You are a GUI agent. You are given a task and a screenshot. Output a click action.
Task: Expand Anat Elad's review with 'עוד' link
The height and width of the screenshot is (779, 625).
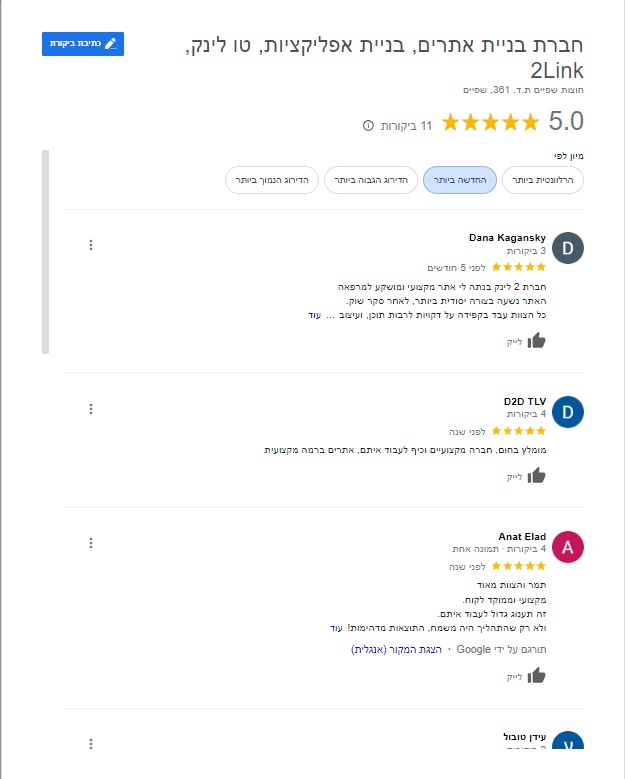point(336,628)
